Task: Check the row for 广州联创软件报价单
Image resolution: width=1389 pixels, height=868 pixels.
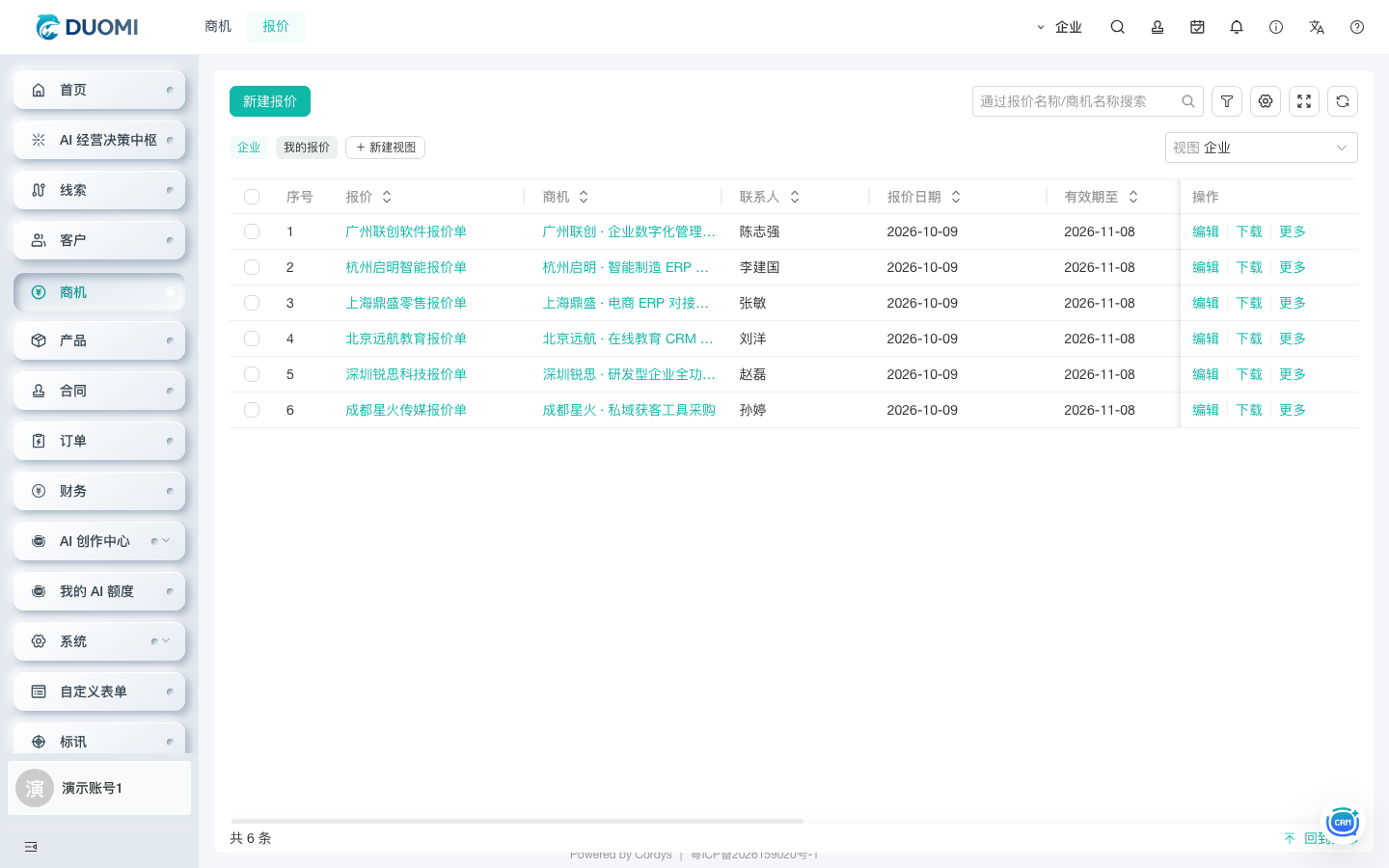Action: [252, 231]
